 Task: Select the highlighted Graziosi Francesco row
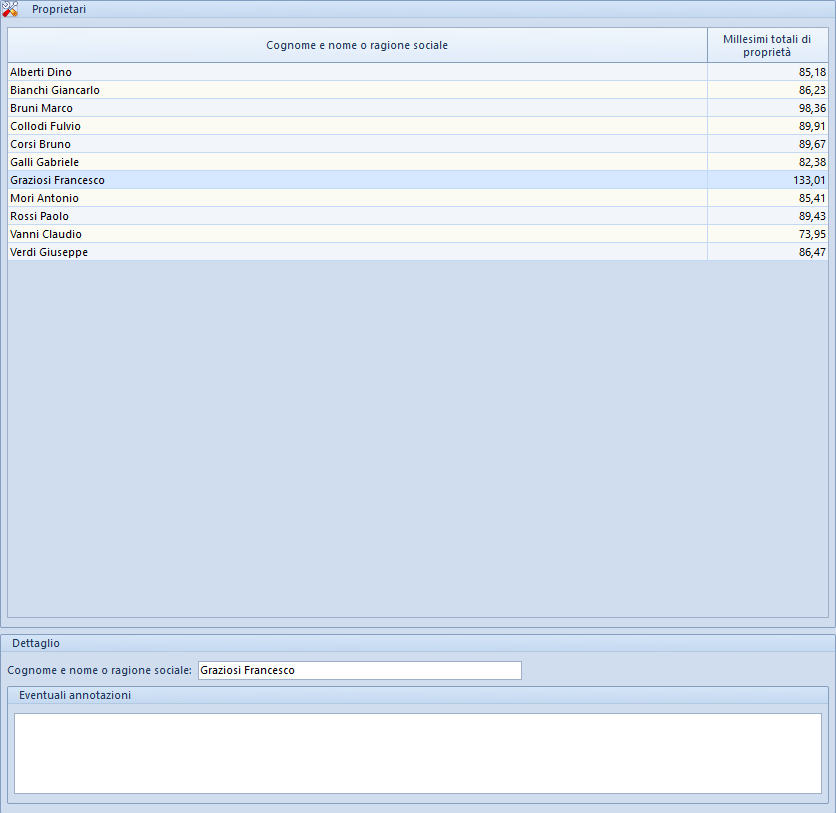click(x=418, y=180)
